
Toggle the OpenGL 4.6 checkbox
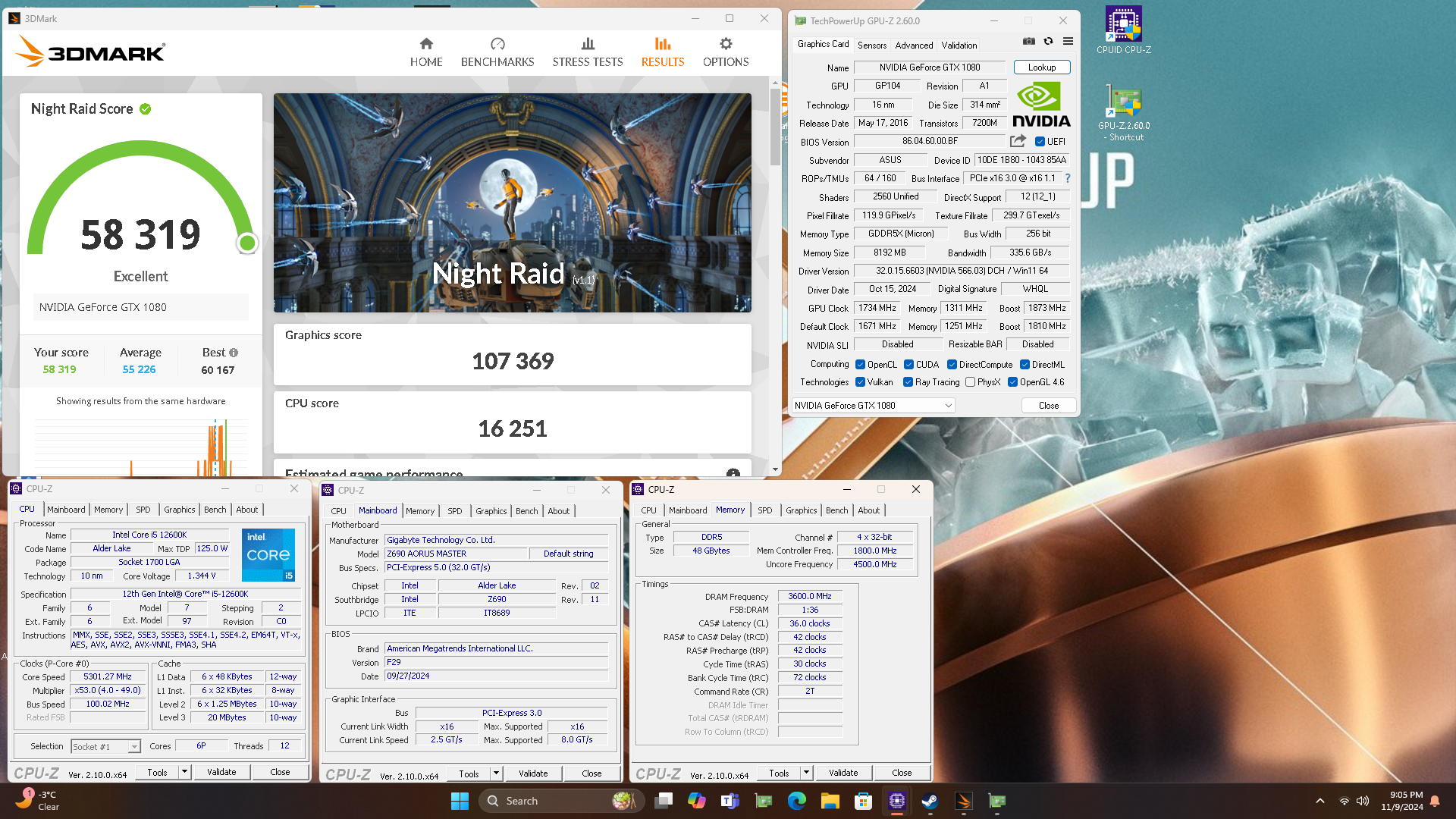click(x=1012, y=382)
